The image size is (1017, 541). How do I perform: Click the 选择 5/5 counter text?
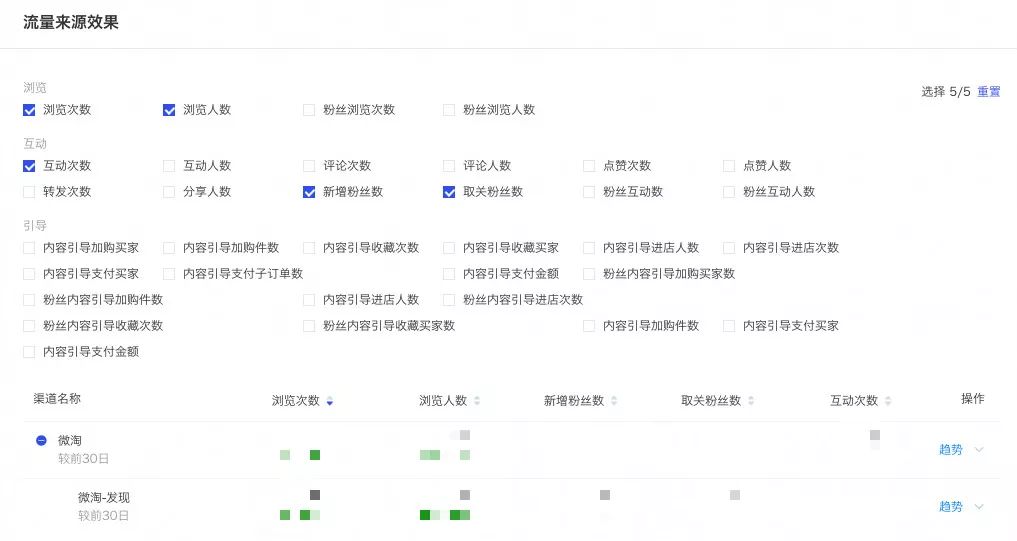tap(946, 91)
